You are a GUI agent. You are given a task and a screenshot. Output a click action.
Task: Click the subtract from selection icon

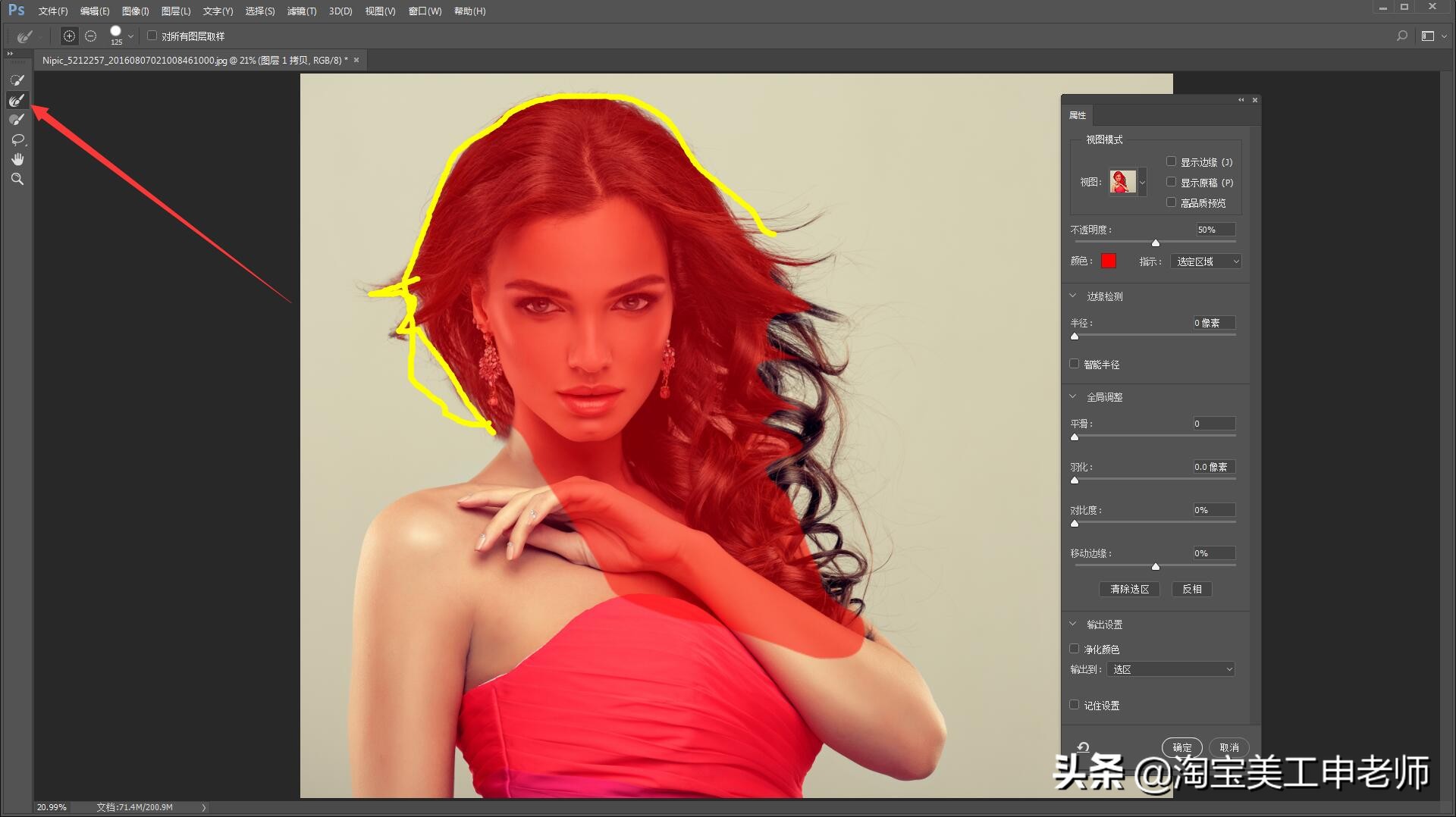click(x=91, y=36)
